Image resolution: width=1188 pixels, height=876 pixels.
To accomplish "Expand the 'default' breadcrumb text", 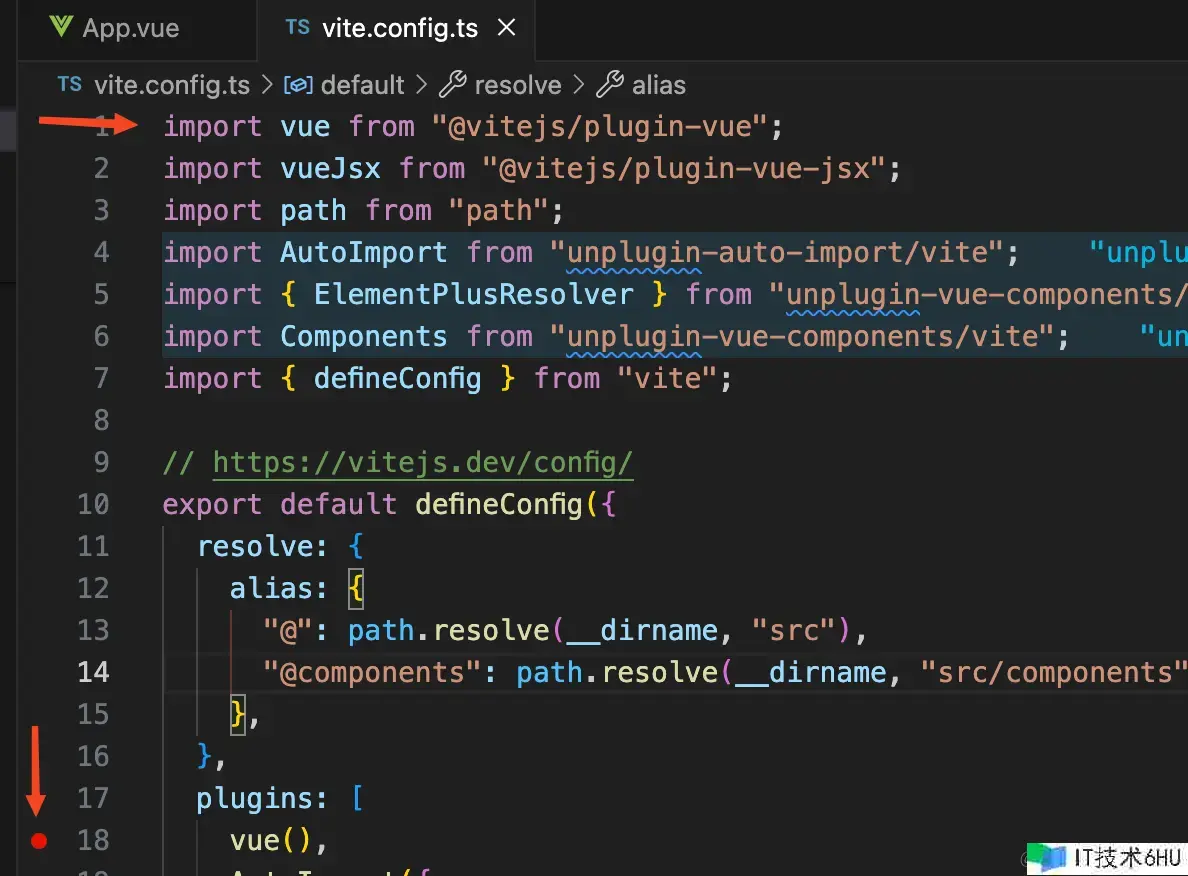I will coord(362,85).
